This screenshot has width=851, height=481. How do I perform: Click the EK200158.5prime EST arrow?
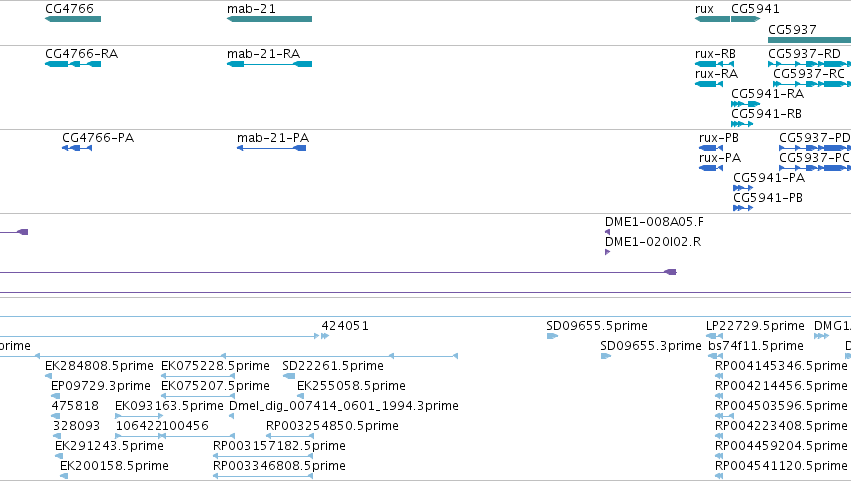(63, 477)
